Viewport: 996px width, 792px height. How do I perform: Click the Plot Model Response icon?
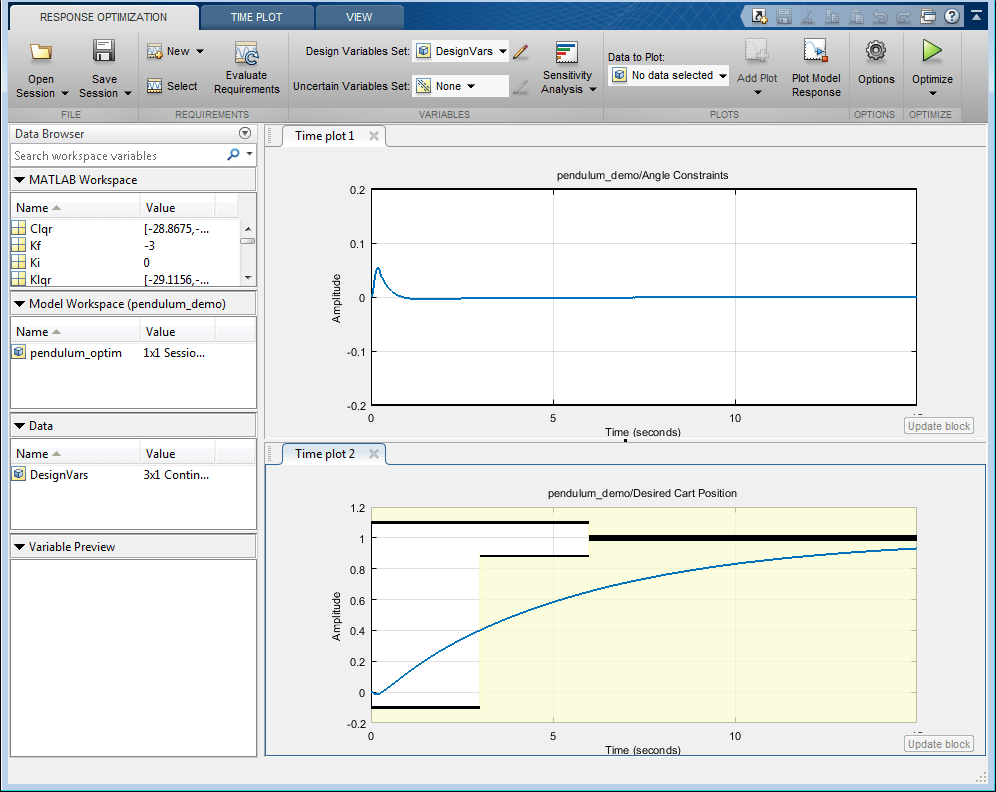coord(816,52)
